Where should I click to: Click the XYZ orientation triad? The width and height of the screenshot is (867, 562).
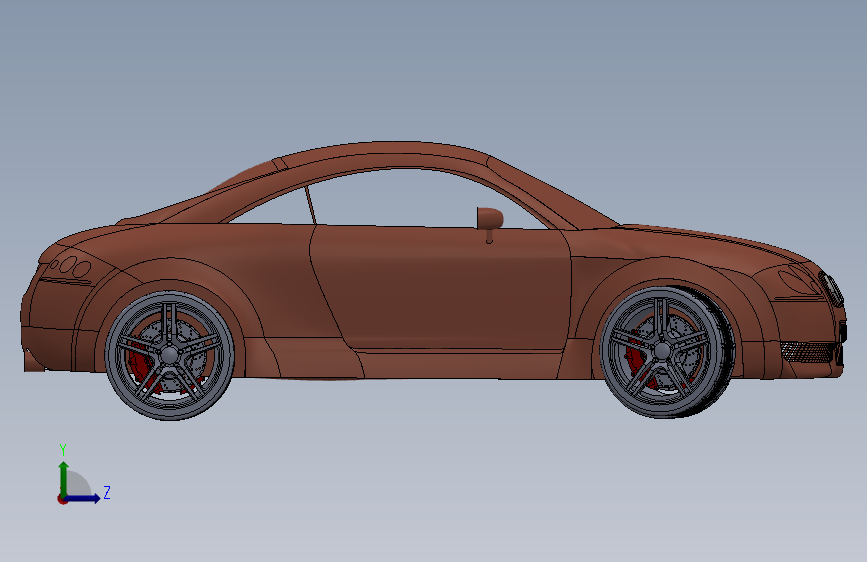(83, 476)
